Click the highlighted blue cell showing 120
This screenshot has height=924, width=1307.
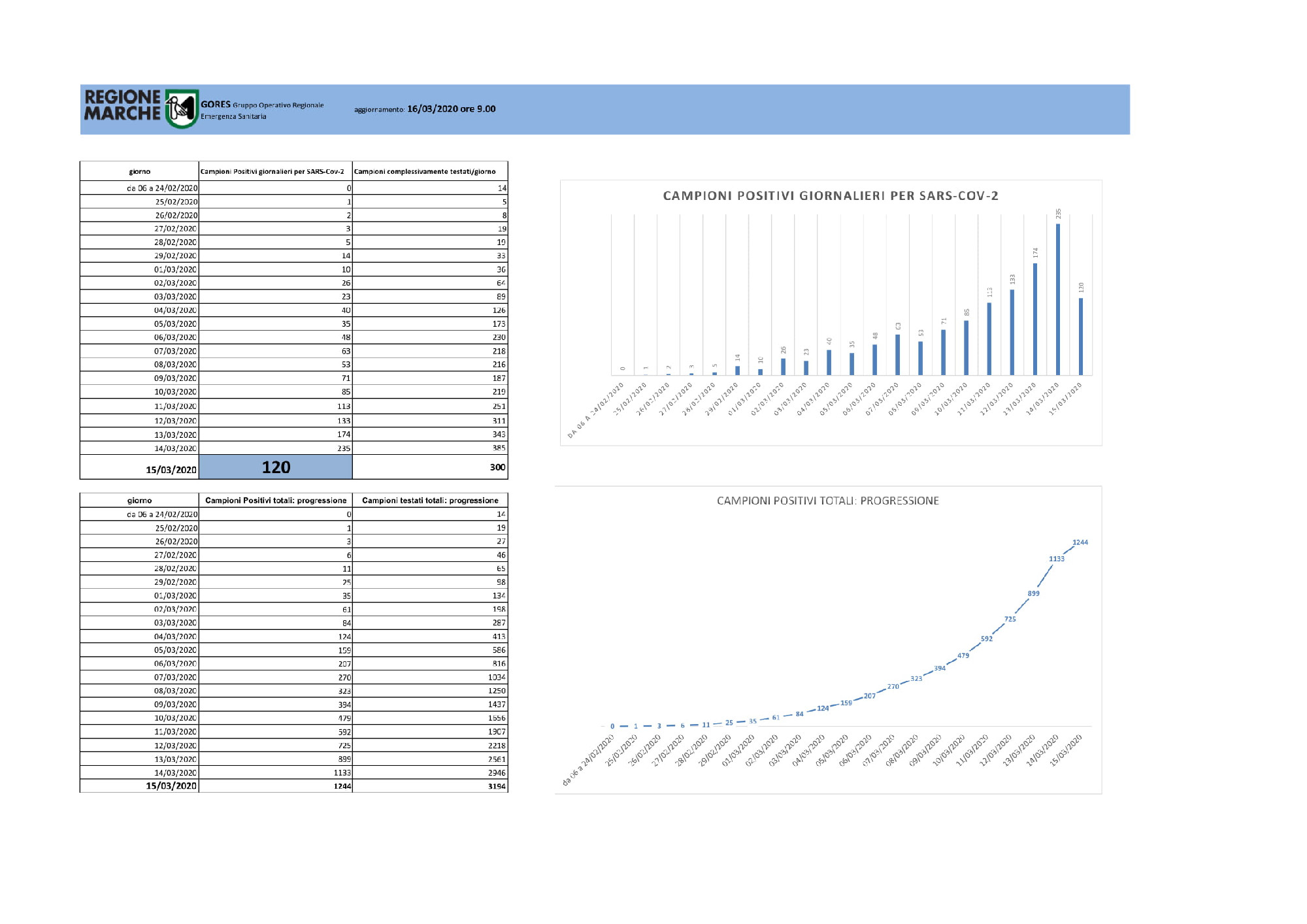[276, 467]
